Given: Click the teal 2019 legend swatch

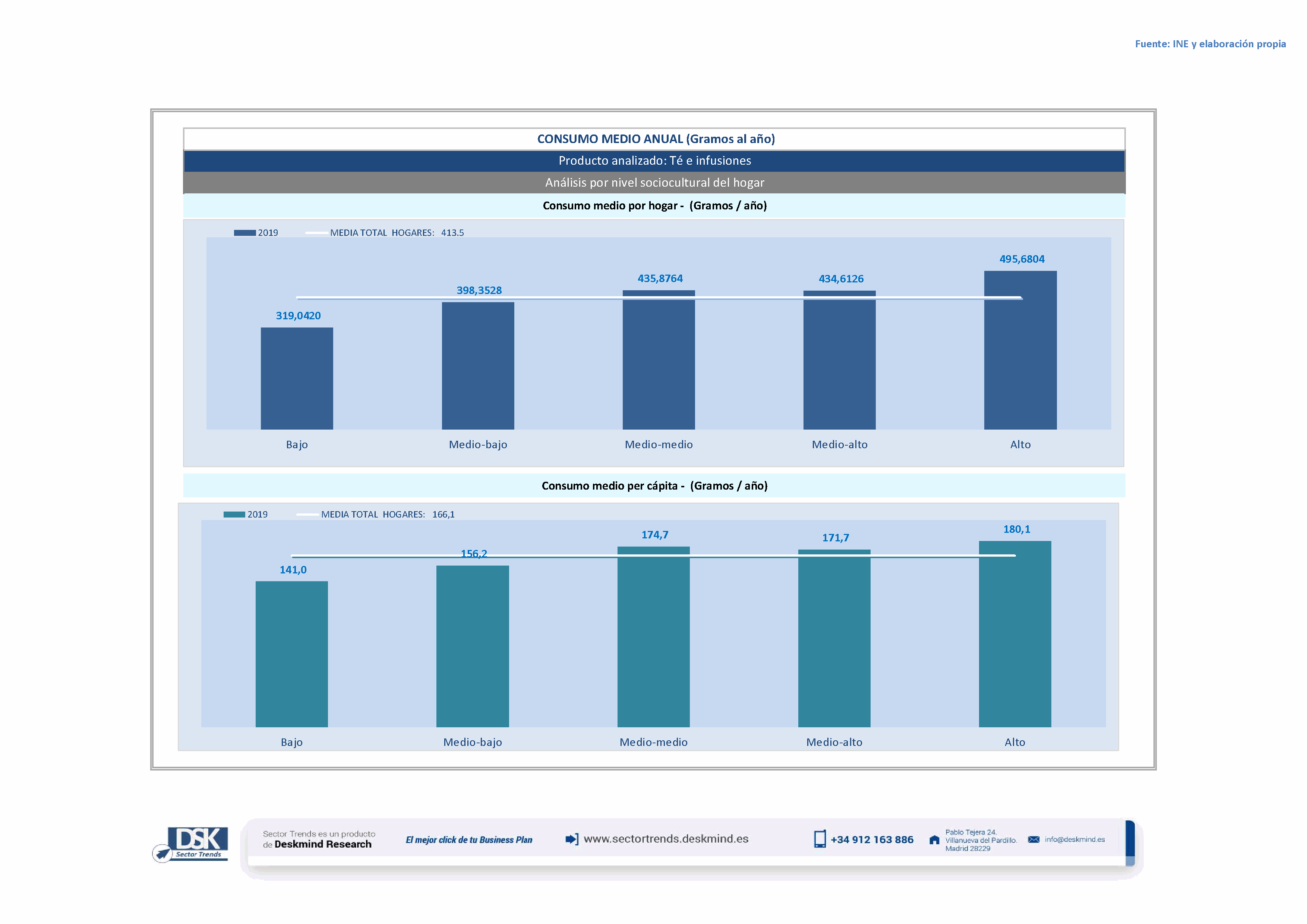Looking at the screenshot, I should click(234, 514).
